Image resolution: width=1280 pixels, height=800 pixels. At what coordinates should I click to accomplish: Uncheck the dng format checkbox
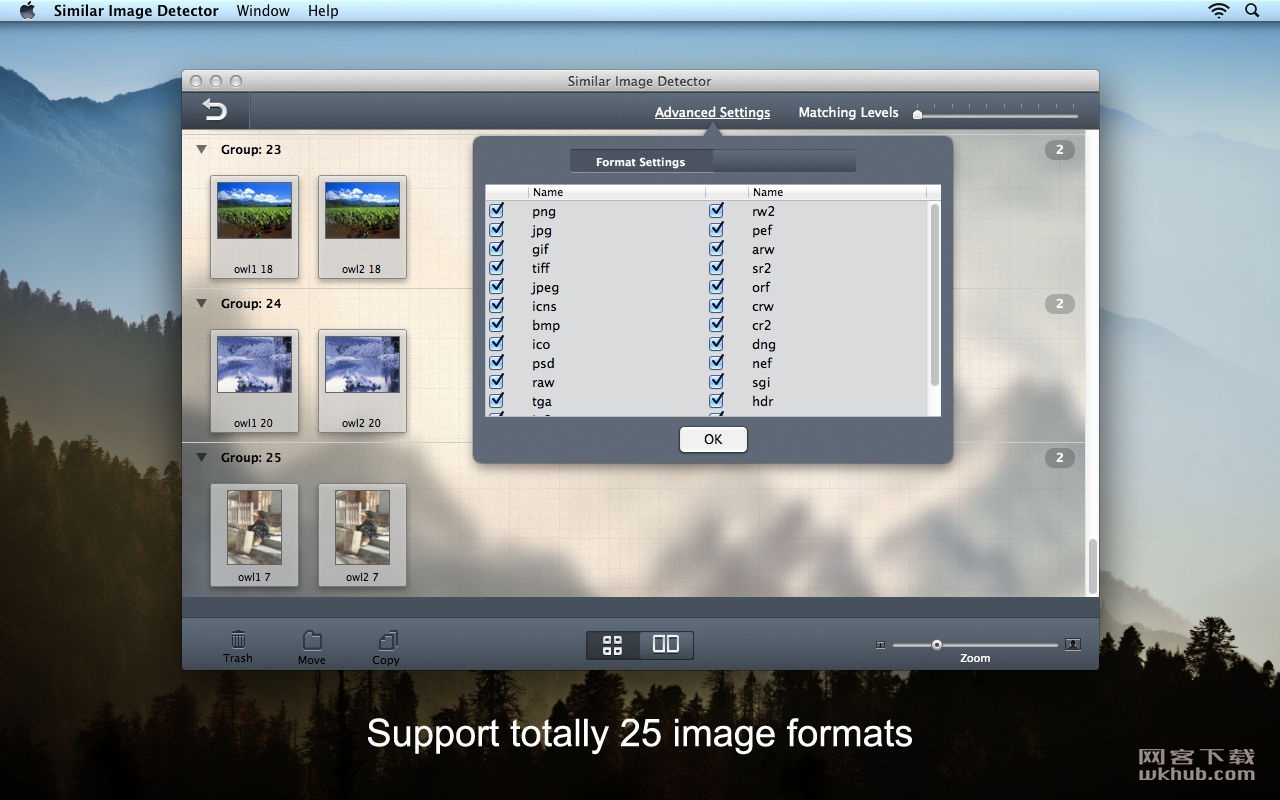tap(716, 344)
